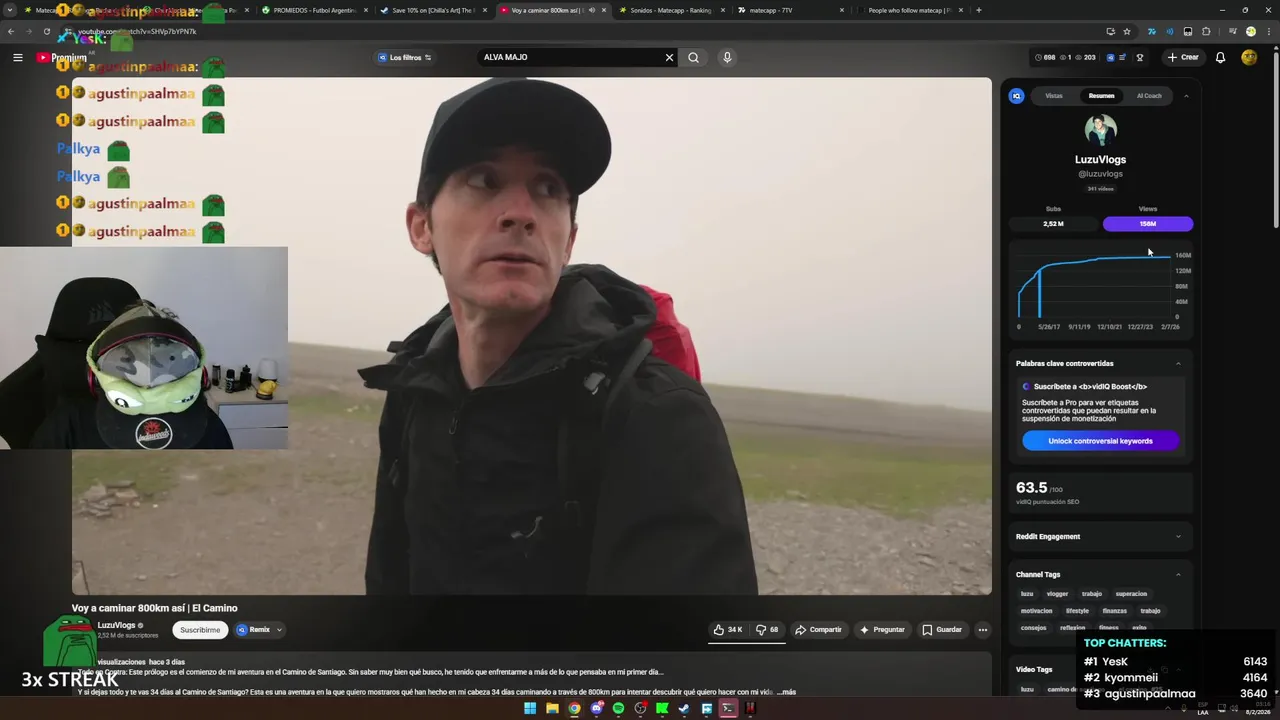The image size is (1280, 720).
Task: Open Spotify from the taskbar
Action: (x=618, y=709)
